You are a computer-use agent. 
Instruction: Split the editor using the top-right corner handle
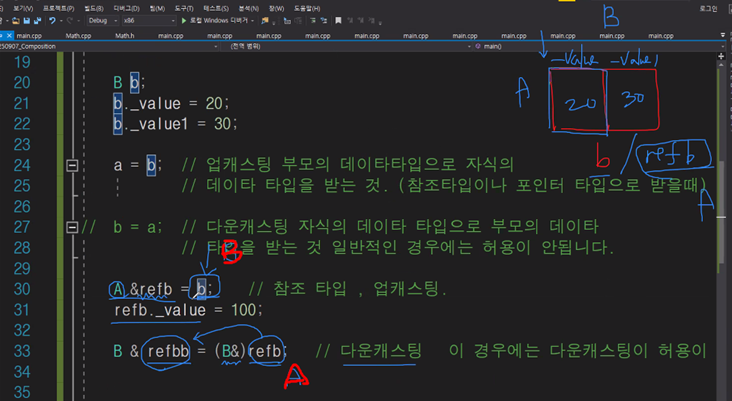[723, 56]
